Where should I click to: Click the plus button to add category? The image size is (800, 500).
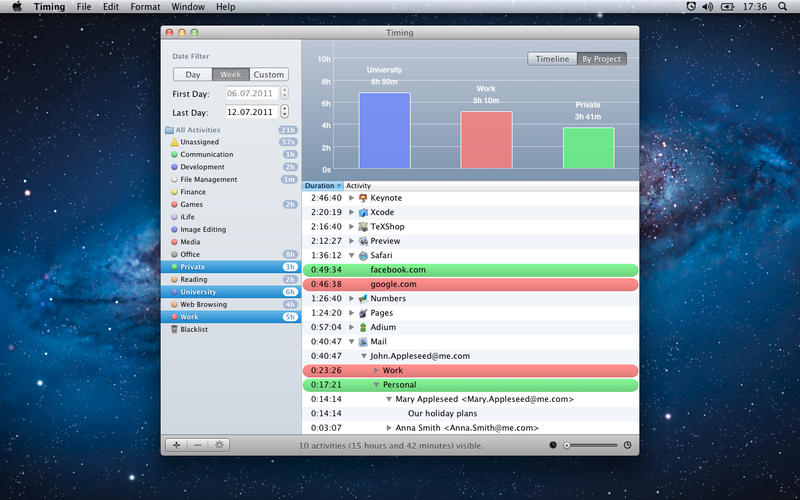[176, 445]
